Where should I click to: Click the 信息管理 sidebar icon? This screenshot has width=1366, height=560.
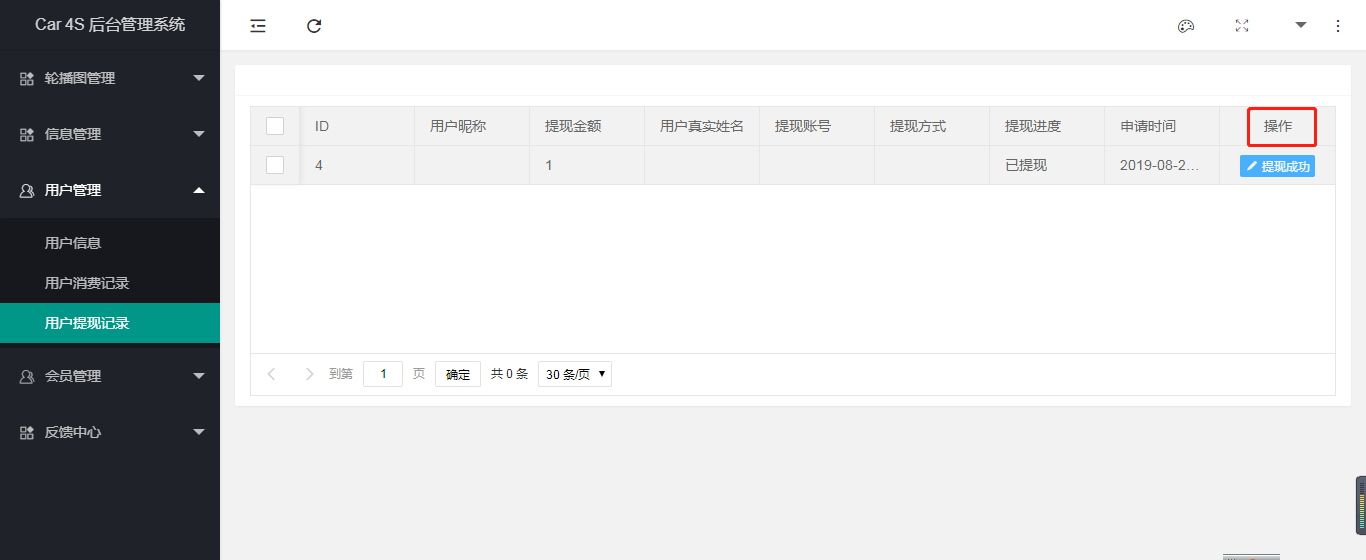pyautogui.click(x=27, y=134)
